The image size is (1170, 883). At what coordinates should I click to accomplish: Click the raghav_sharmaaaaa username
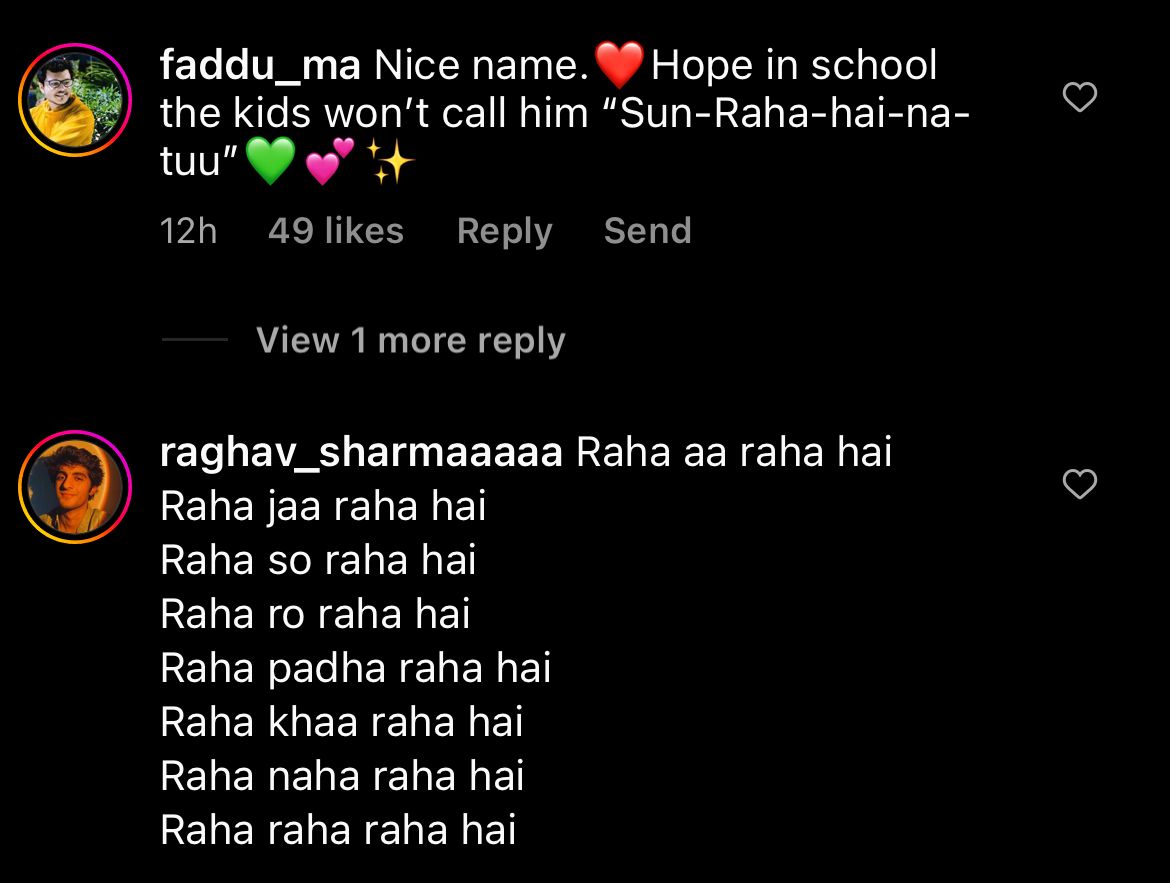361,452
